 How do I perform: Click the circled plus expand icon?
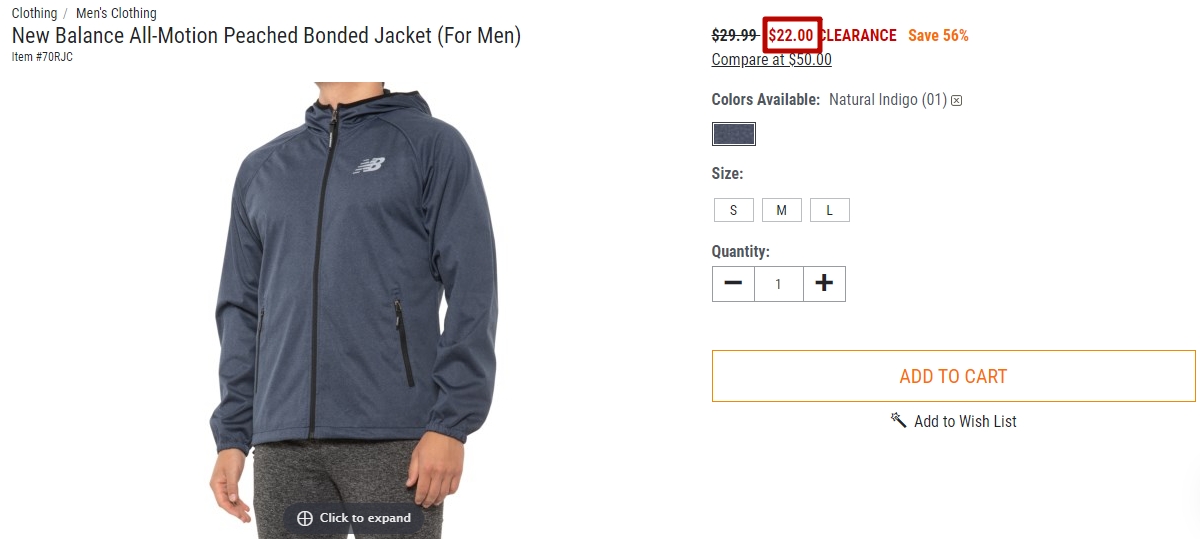(x=305, y=518)
